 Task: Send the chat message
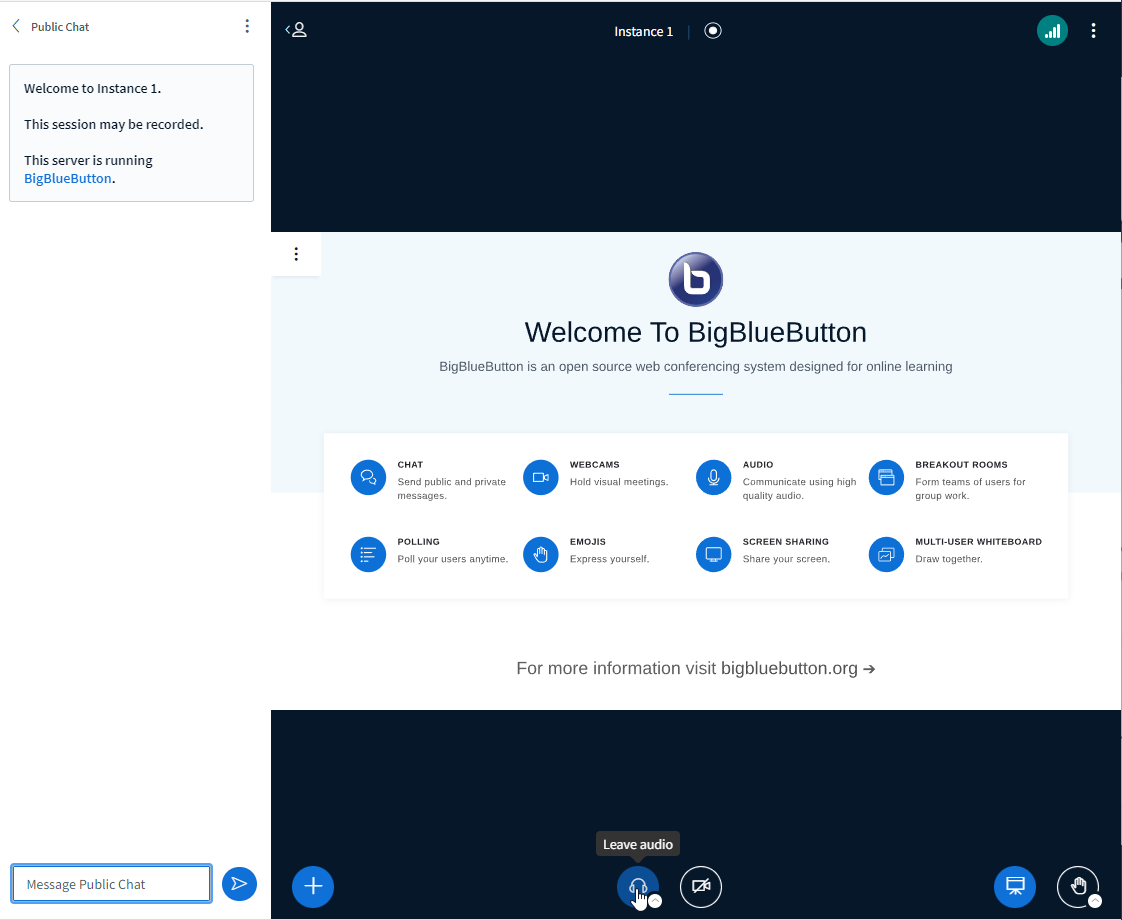[x=239, y=884]
